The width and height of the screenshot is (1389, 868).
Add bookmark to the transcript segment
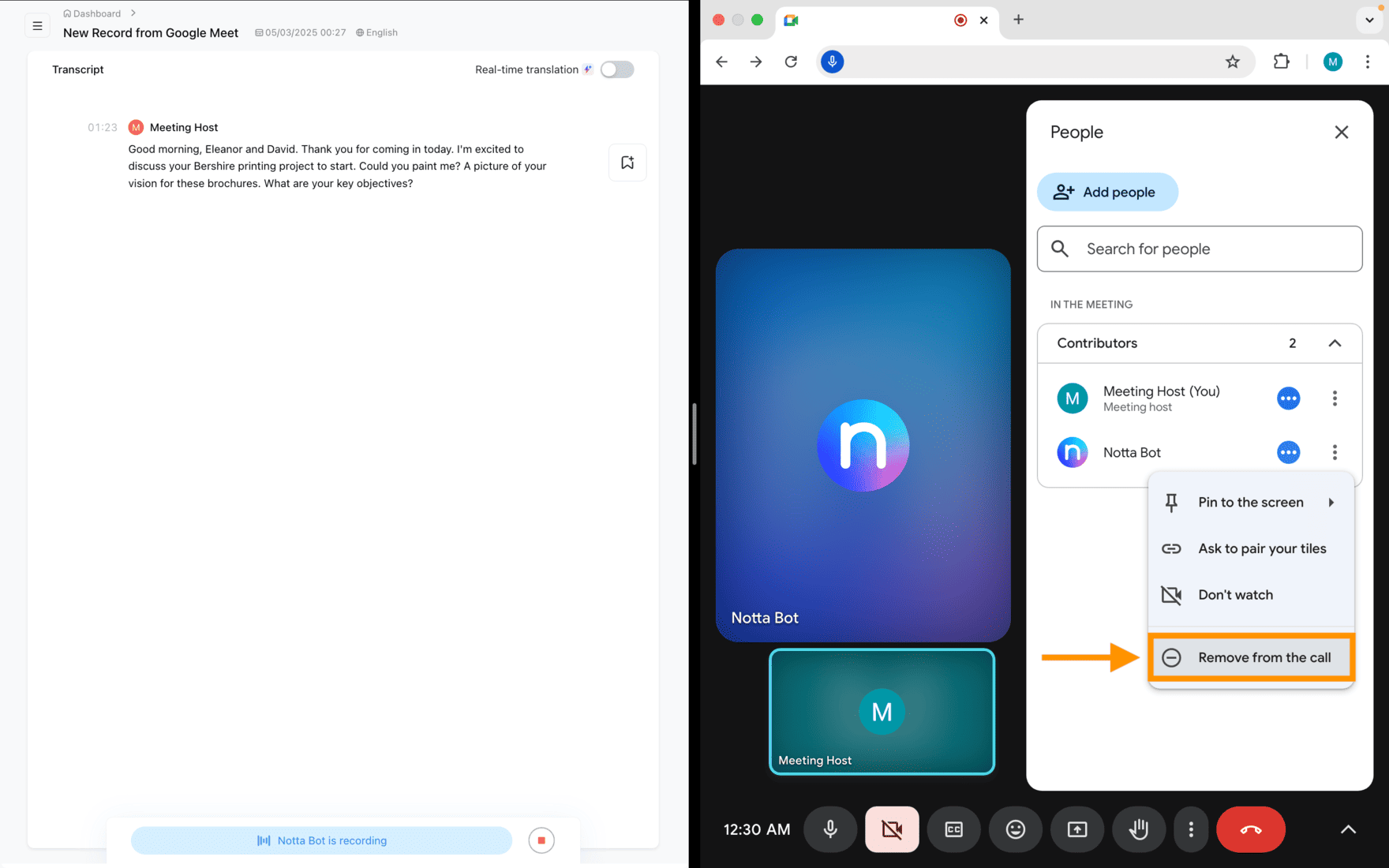coord(627,163)
